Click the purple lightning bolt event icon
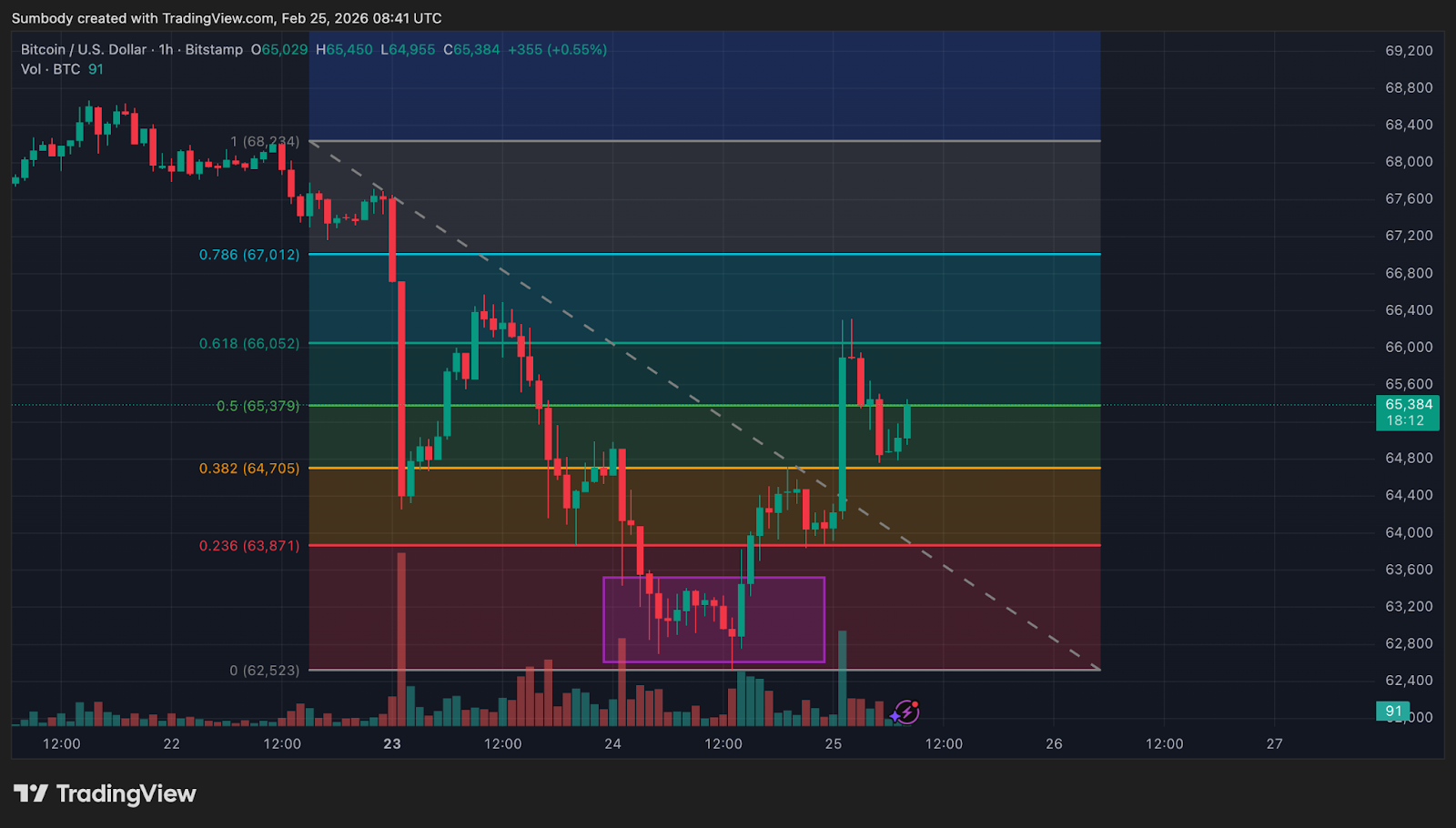The width and height of the screenshot is (1456, 828). coord(906,711)
